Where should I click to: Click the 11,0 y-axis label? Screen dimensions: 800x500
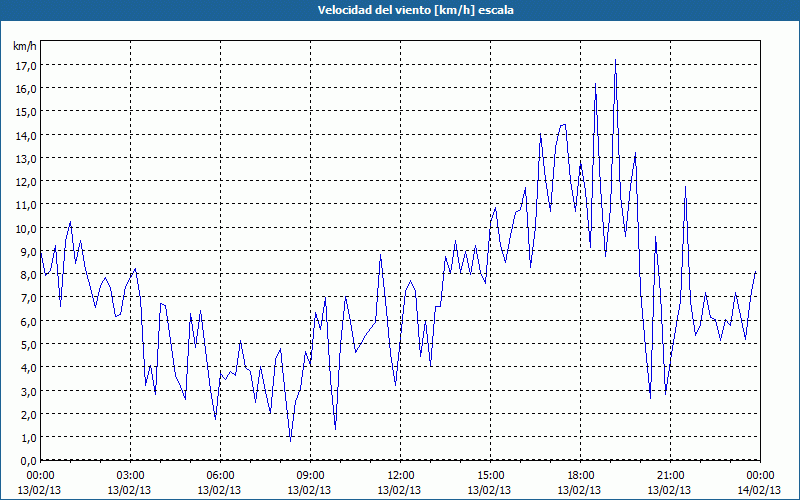click(26, 205)
